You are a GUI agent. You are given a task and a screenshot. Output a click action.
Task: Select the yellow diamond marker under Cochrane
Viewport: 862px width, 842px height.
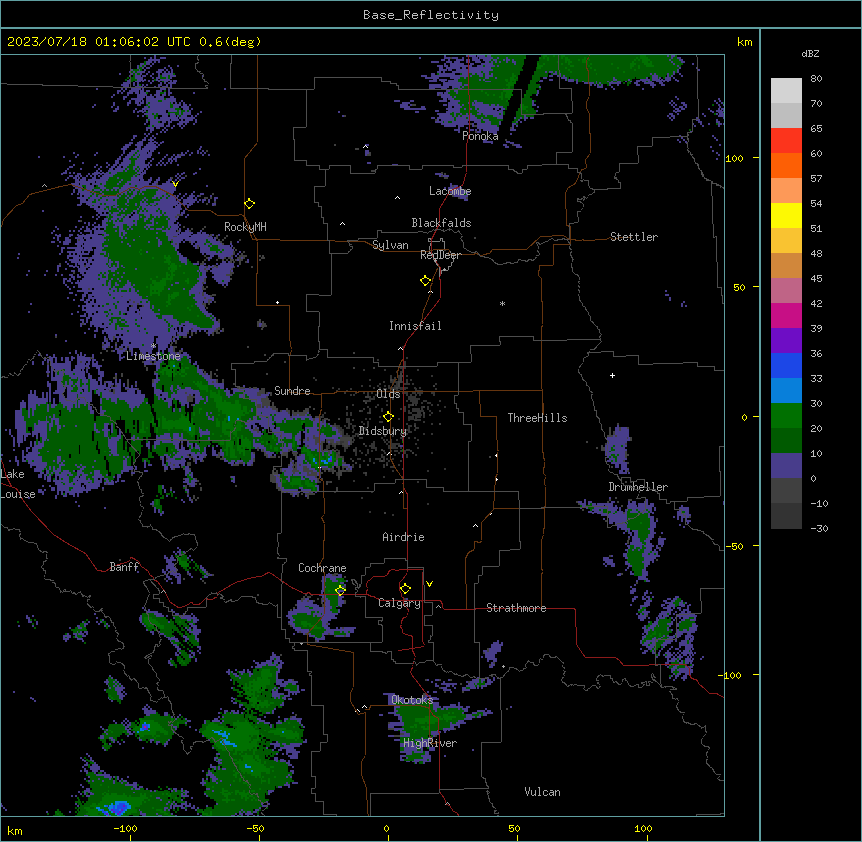[340, 590]
